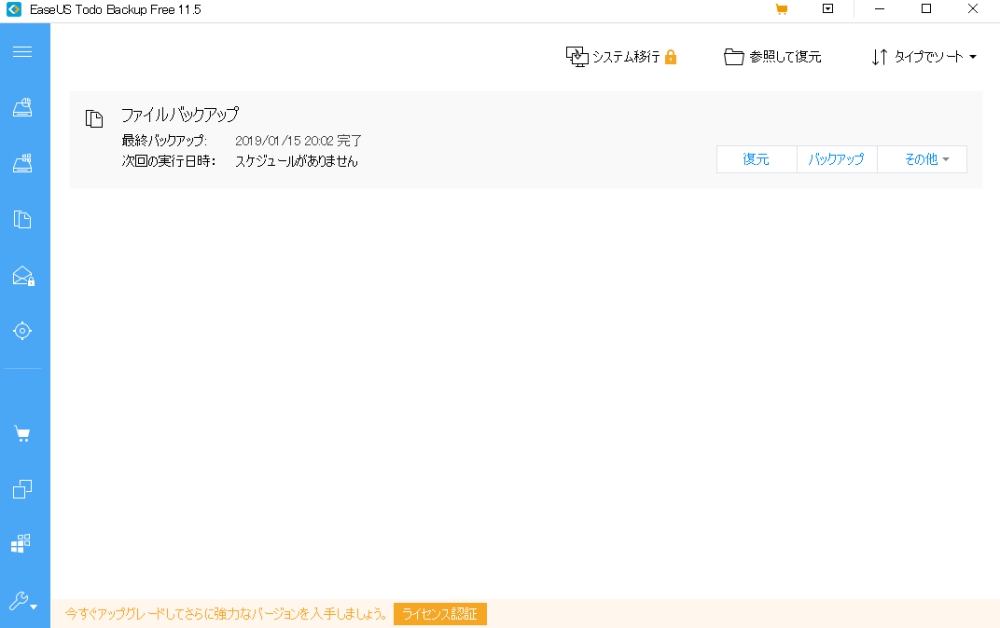Select the Mail Backup sidebar icon
Image resolution: width=1000 pixels, height=628 pixels.
25,273
